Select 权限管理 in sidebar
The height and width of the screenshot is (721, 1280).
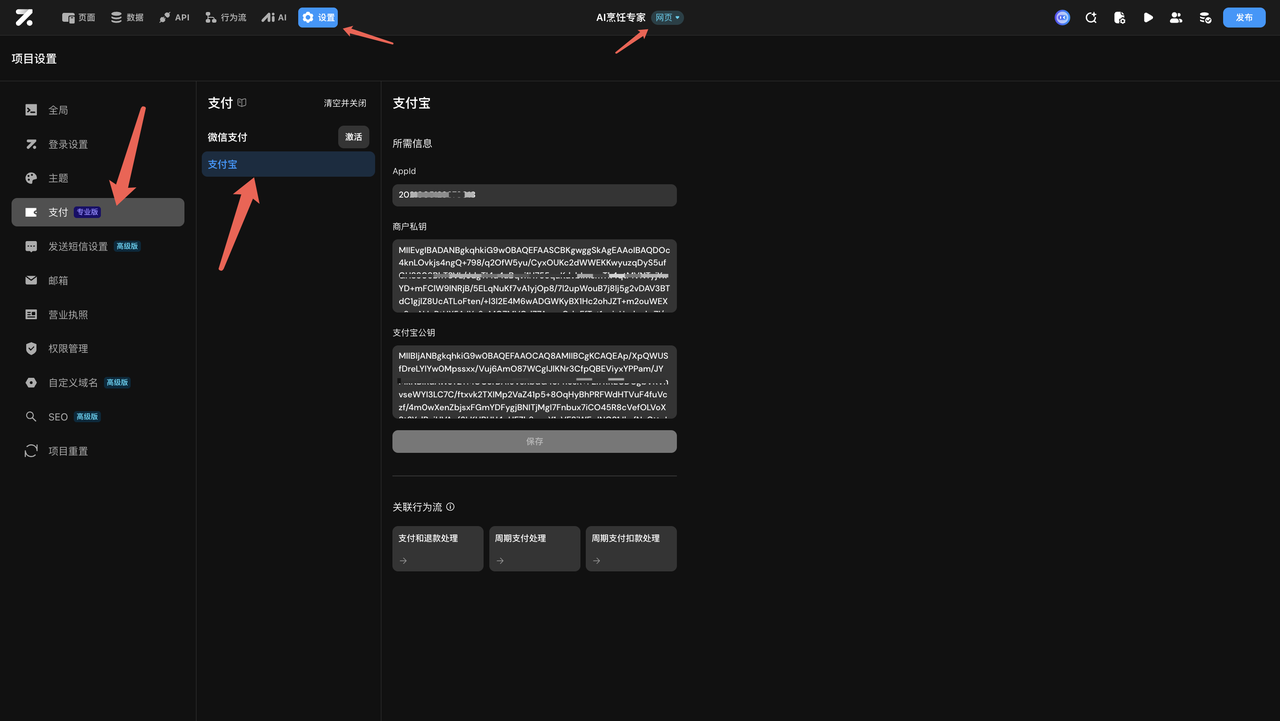[x=98, y=348]
